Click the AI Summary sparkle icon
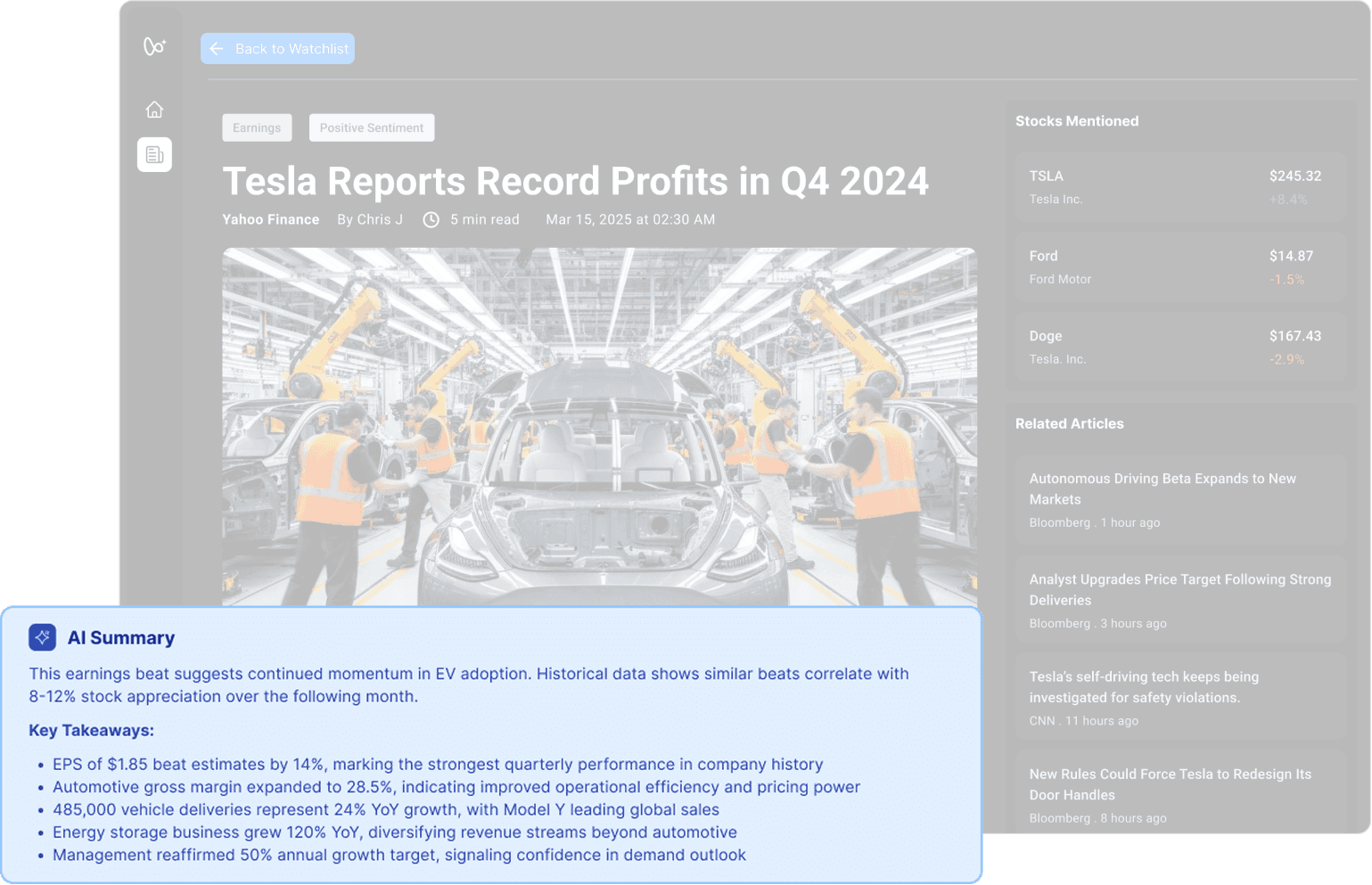This screenshot has width=1372, height=885. 42,637
